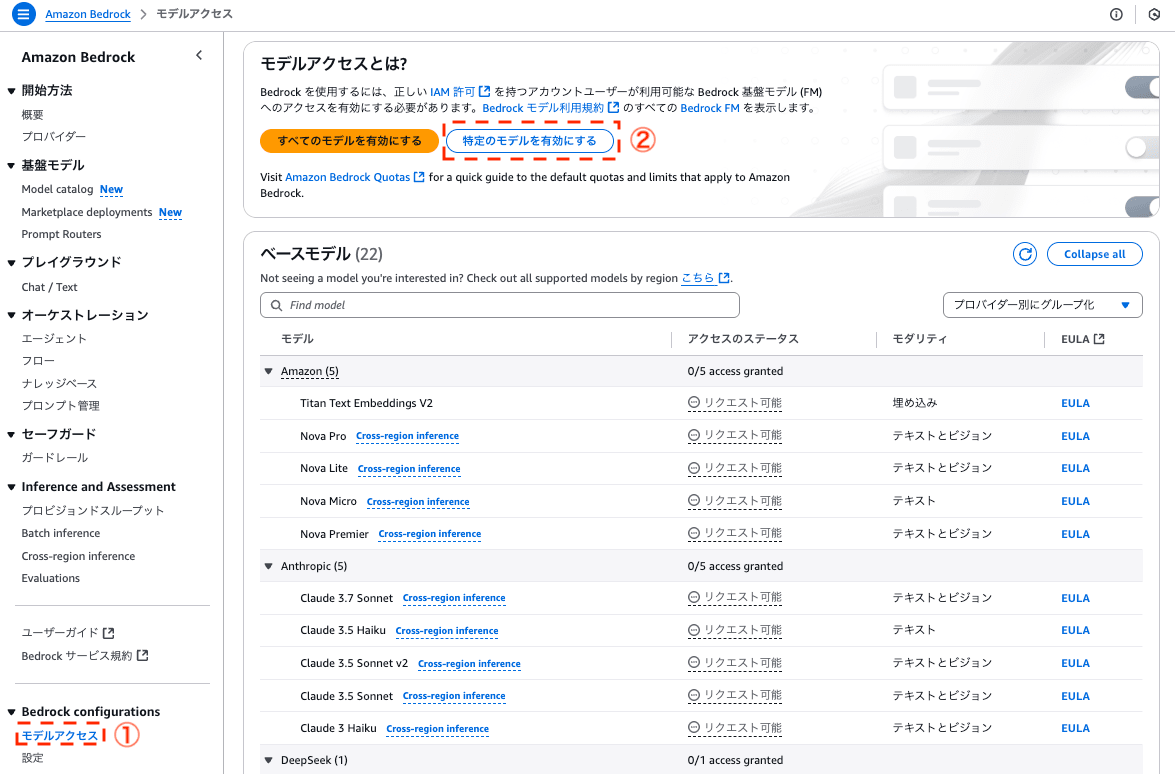Click リクエスト可能 status for Nova Lite

point(734,468)
